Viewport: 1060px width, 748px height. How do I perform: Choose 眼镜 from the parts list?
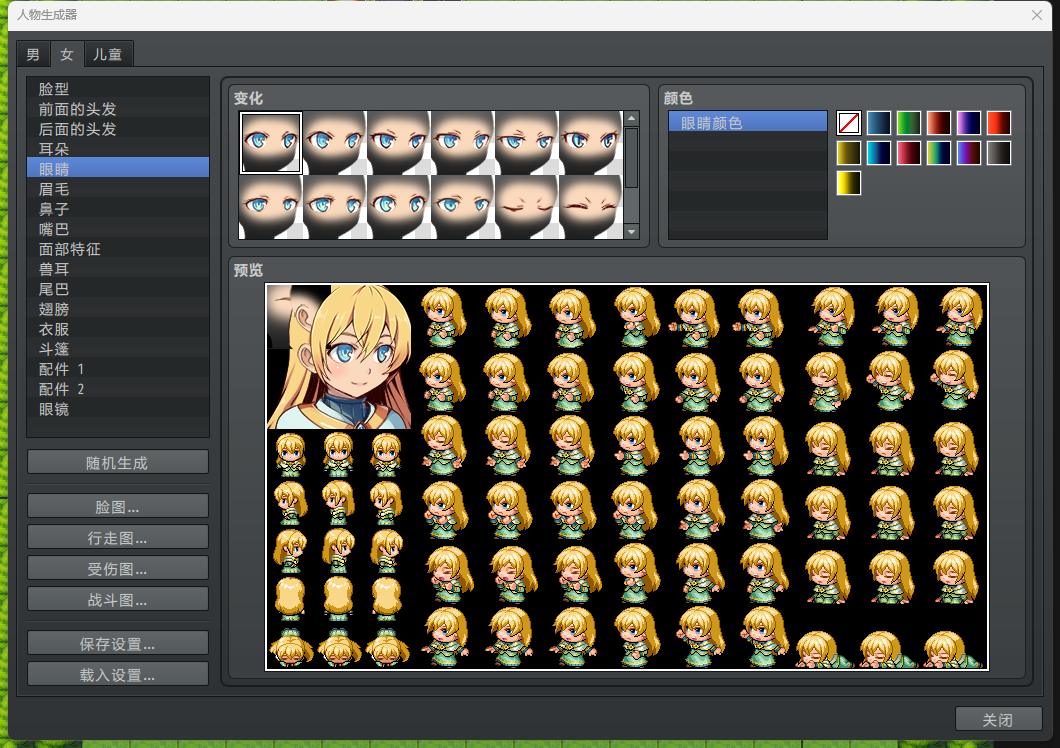pyautogui.click(x=118, y=409)
